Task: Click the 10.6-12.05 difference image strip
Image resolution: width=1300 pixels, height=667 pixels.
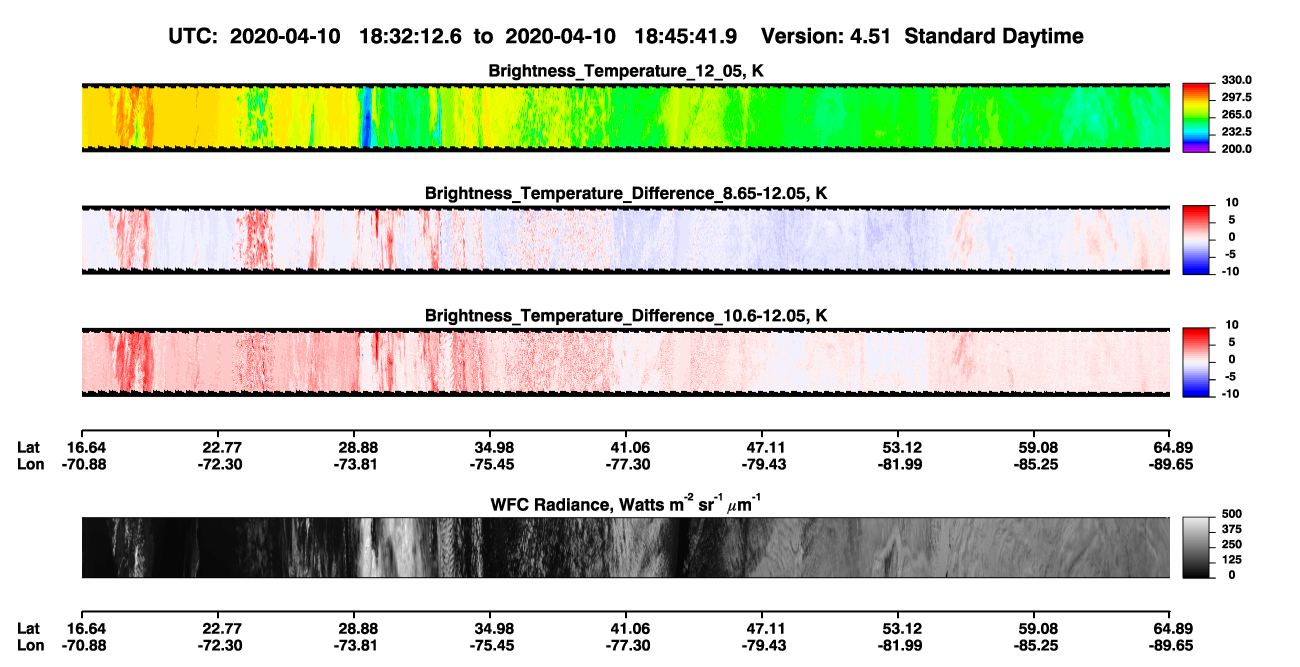Action: 626,361
